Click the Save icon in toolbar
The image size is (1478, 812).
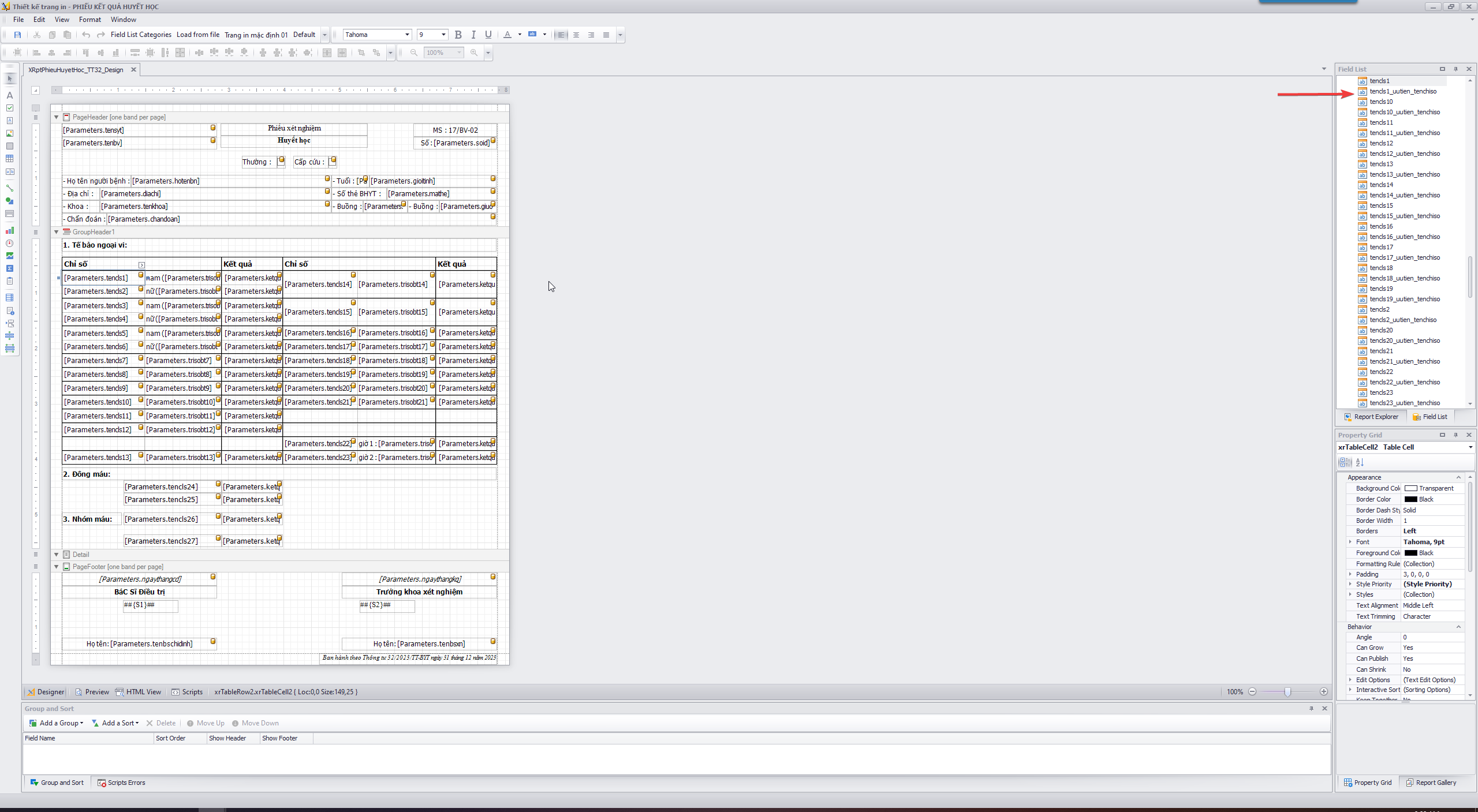tap(17, 35)
